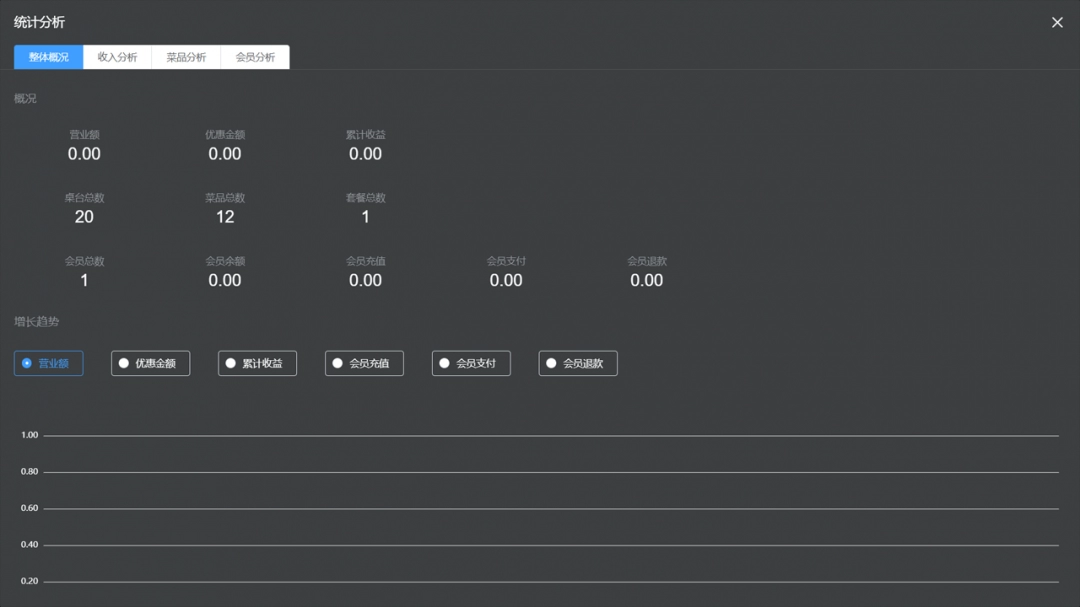Select the 优惠金额 trend radio button

click(150, 363)
